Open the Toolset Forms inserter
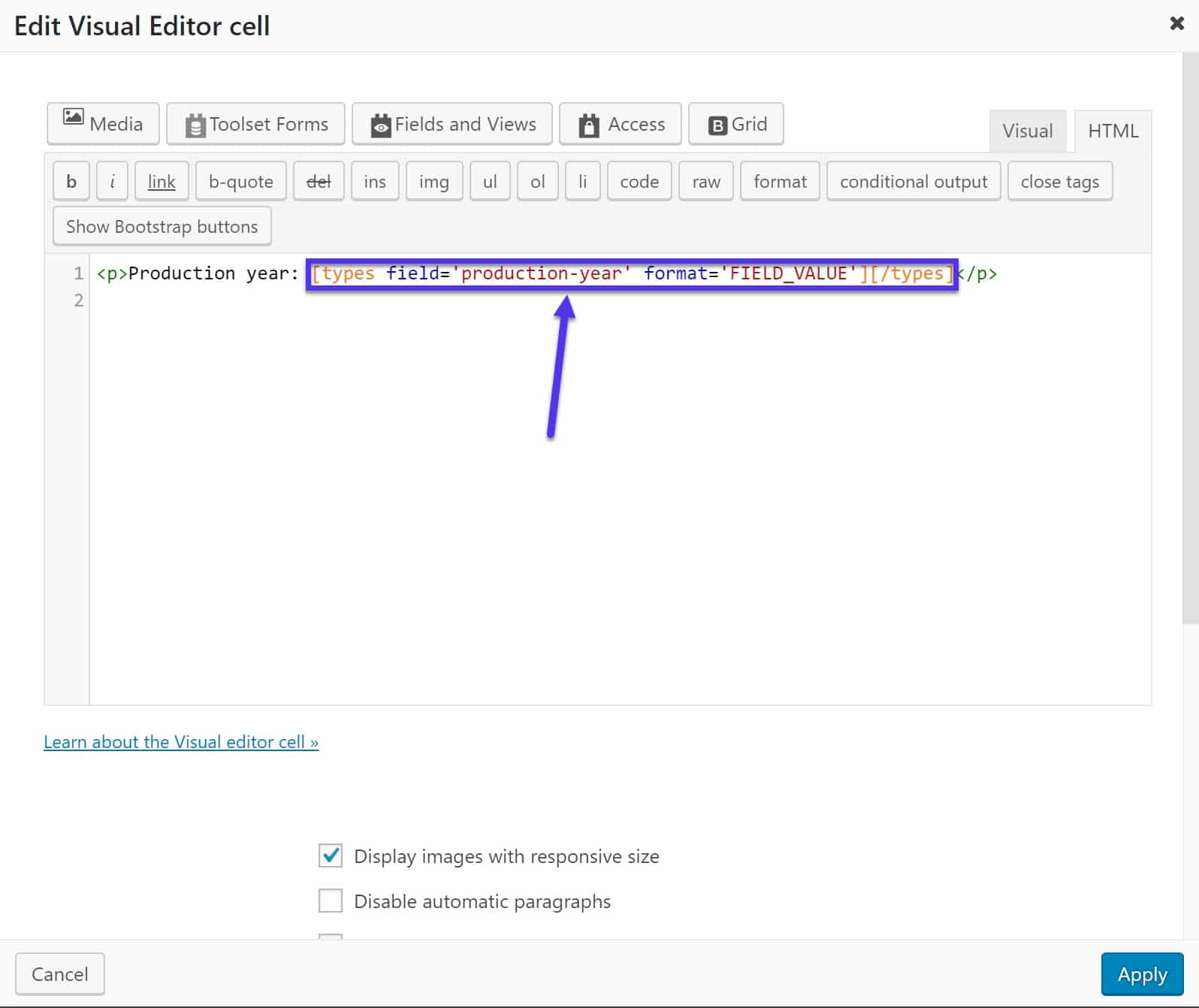 pos(255,124)
